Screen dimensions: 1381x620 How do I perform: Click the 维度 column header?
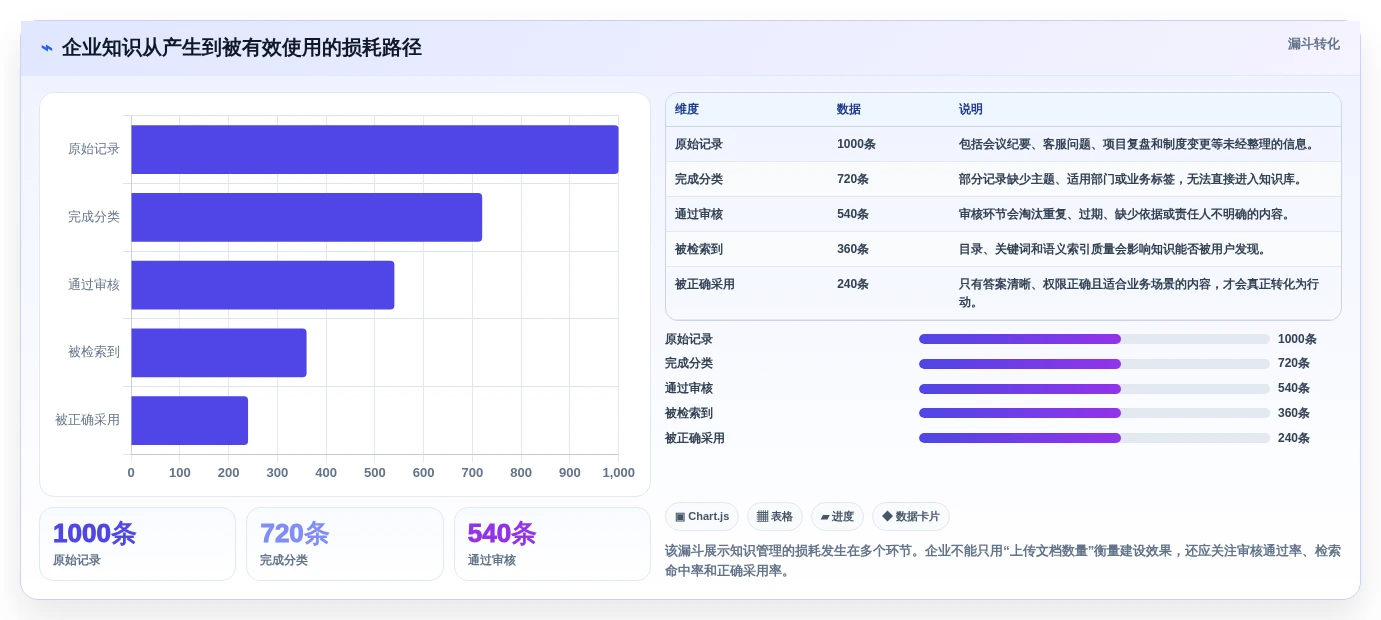point(687,109)
